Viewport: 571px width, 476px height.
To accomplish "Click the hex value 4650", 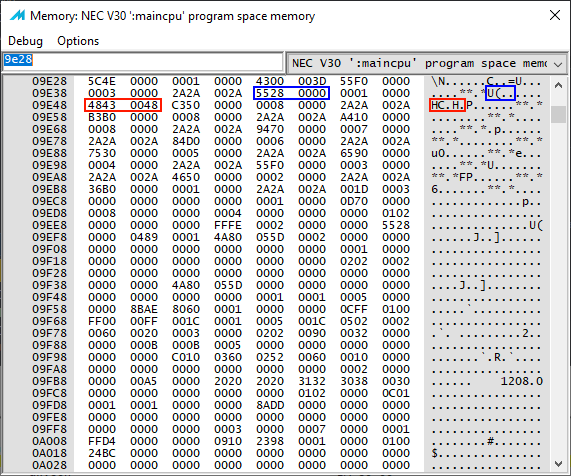I will [186, 177].
